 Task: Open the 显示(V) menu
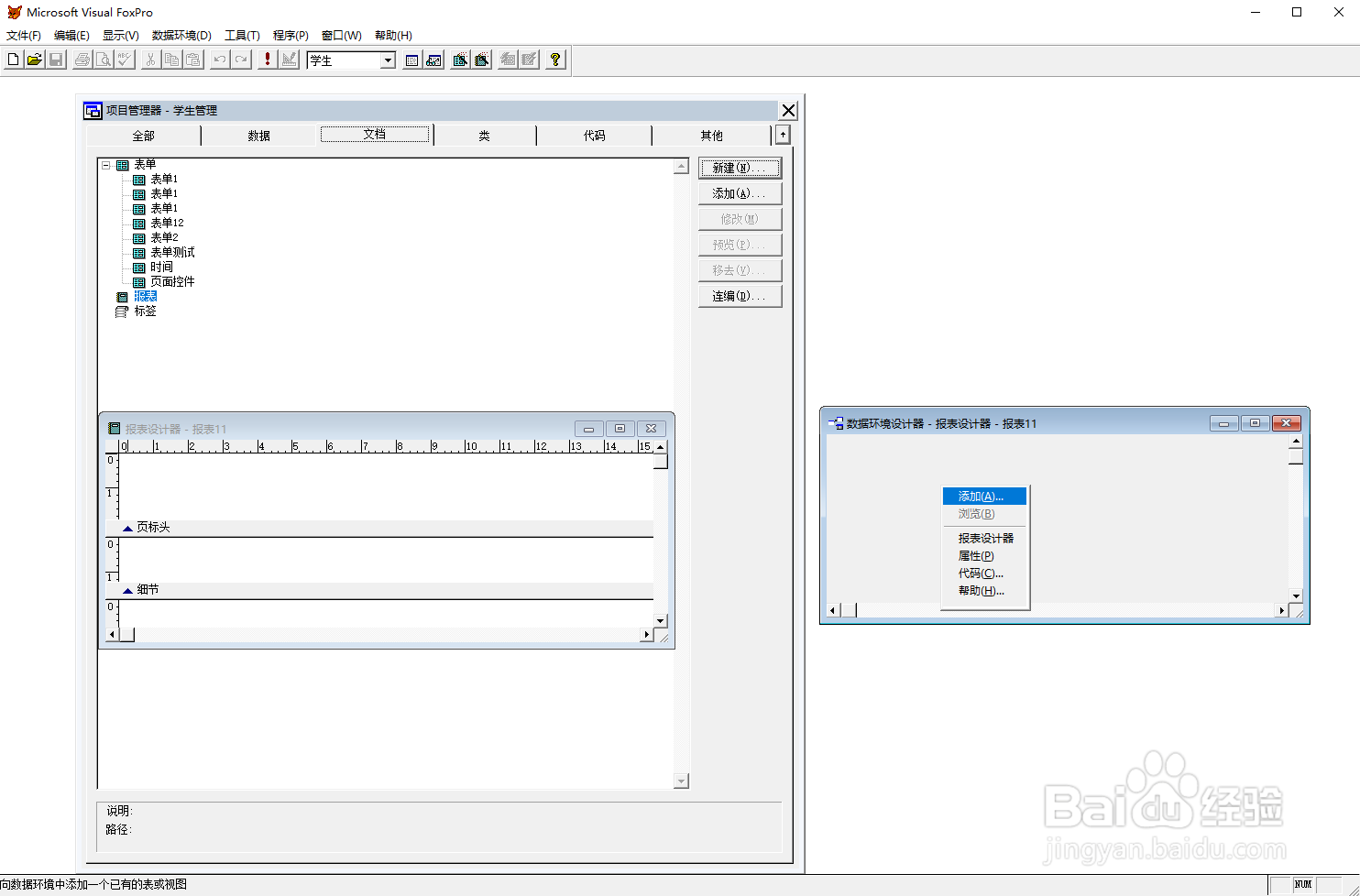coord(120,36)
